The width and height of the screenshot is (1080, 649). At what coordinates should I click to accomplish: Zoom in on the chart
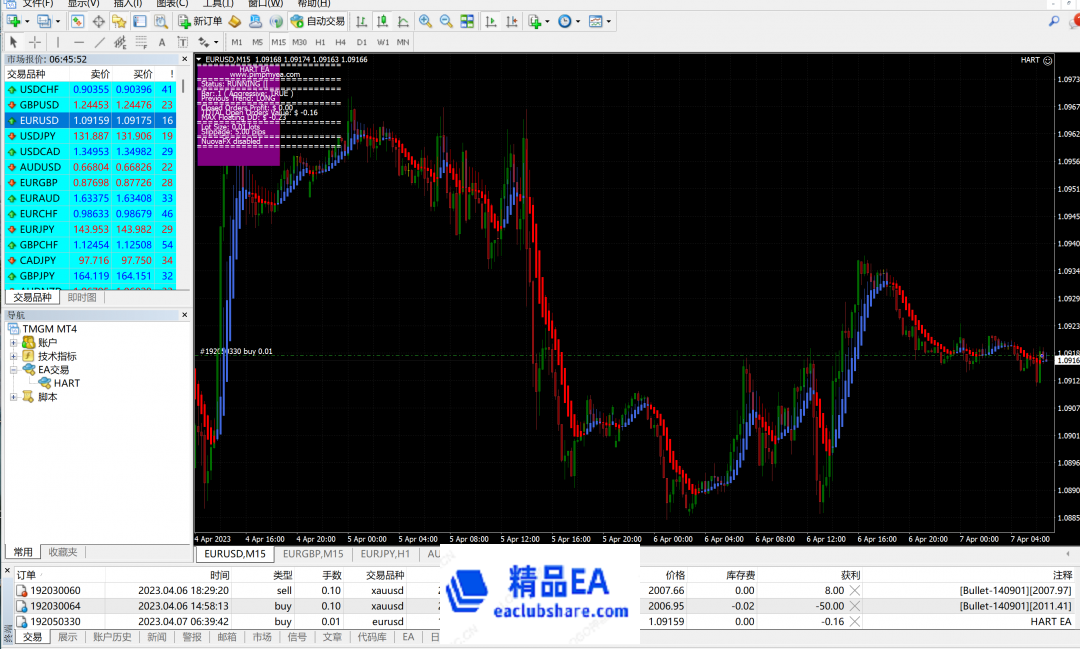(424, 21)
